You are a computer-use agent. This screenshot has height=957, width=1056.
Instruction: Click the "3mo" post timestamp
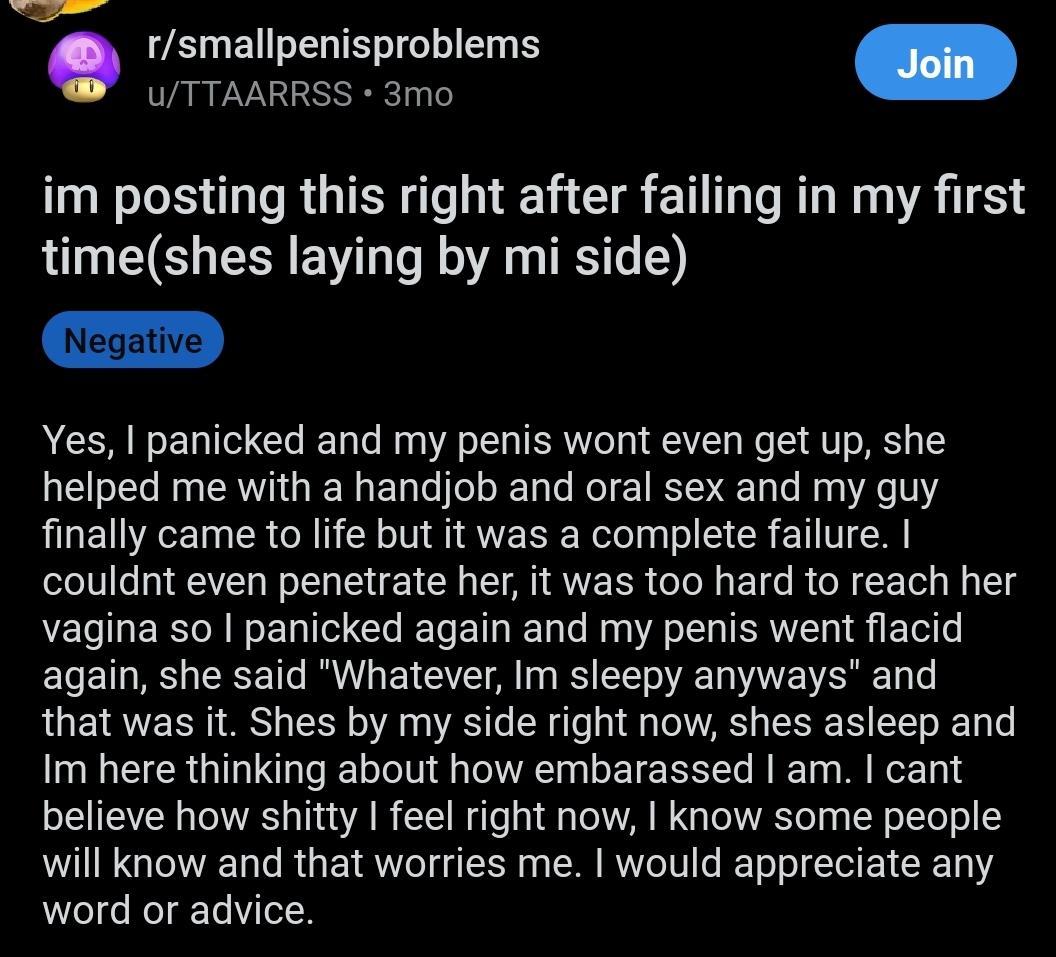(x=418, y=94)
